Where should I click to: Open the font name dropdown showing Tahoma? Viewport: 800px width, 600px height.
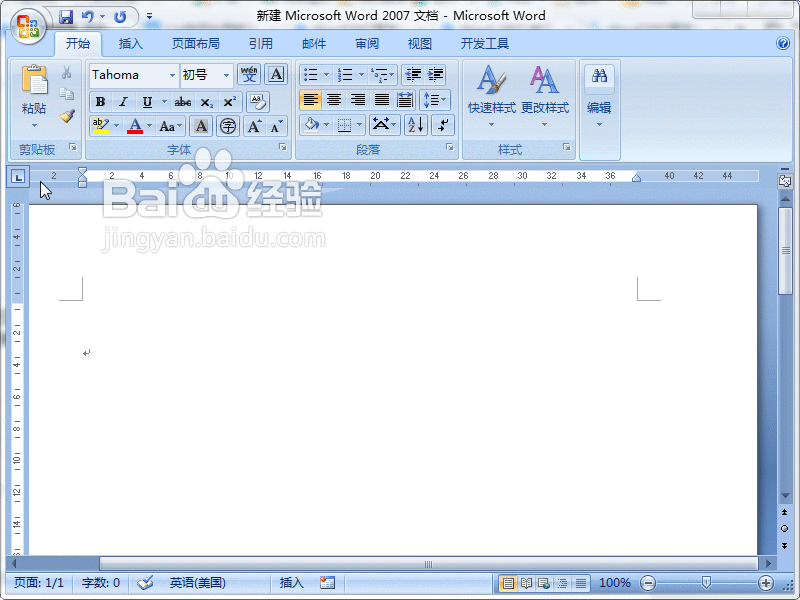click(171, 74)
